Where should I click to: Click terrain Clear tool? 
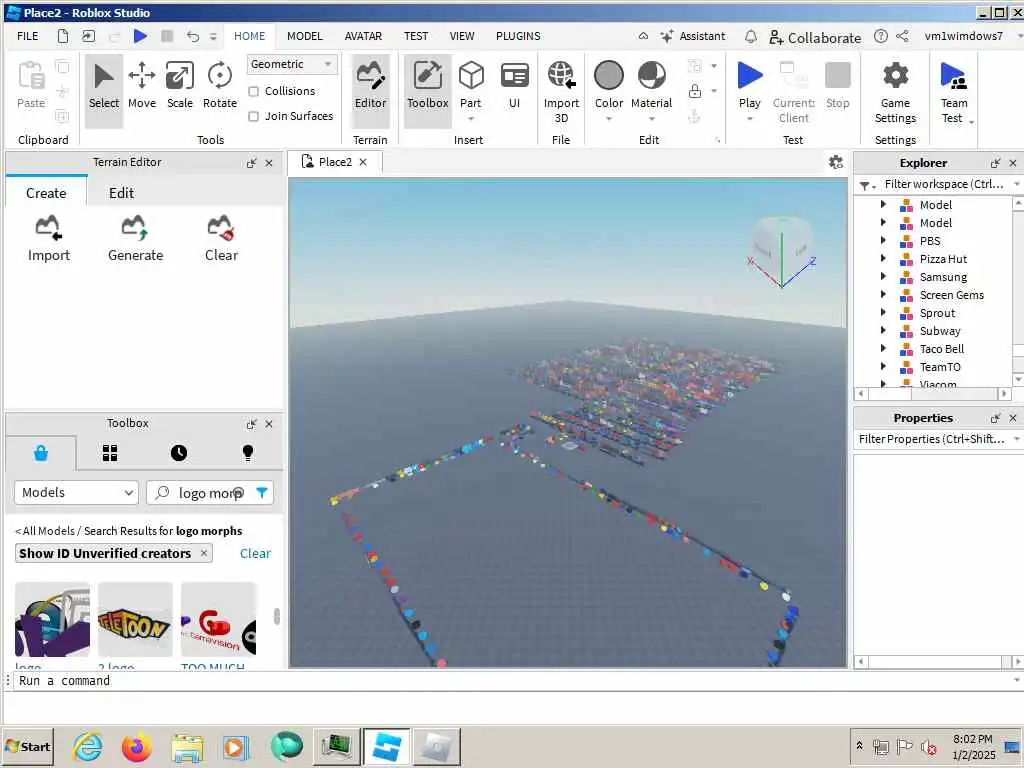[221, 238]
